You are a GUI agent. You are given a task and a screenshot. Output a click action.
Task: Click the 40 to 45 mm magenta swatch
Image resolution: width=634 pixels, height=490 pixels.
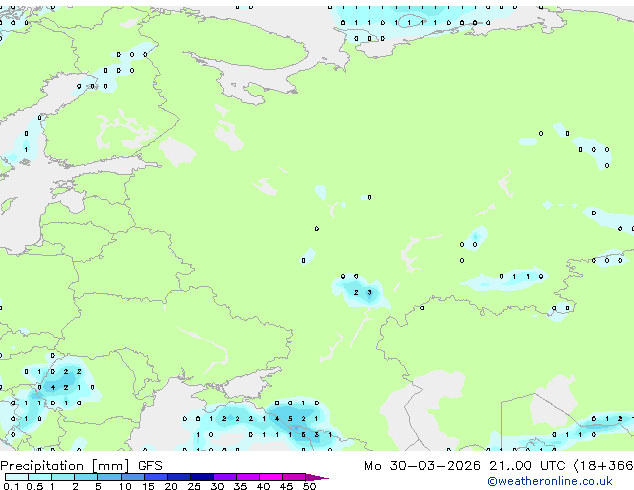[x=271, y=477]
